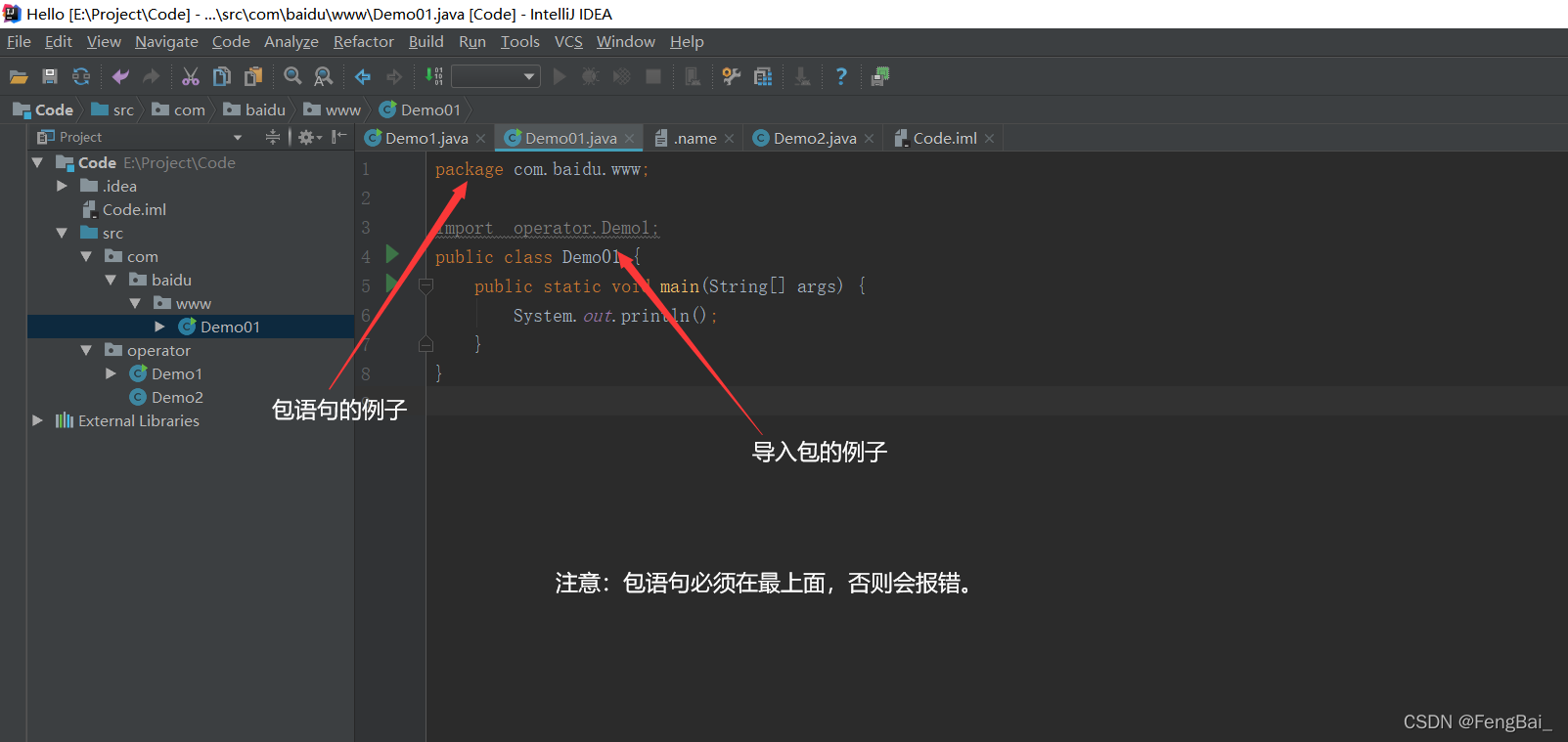The image size is (1568, 742).
Task: Close the Demo01.java tab
Action: (629, 139)
